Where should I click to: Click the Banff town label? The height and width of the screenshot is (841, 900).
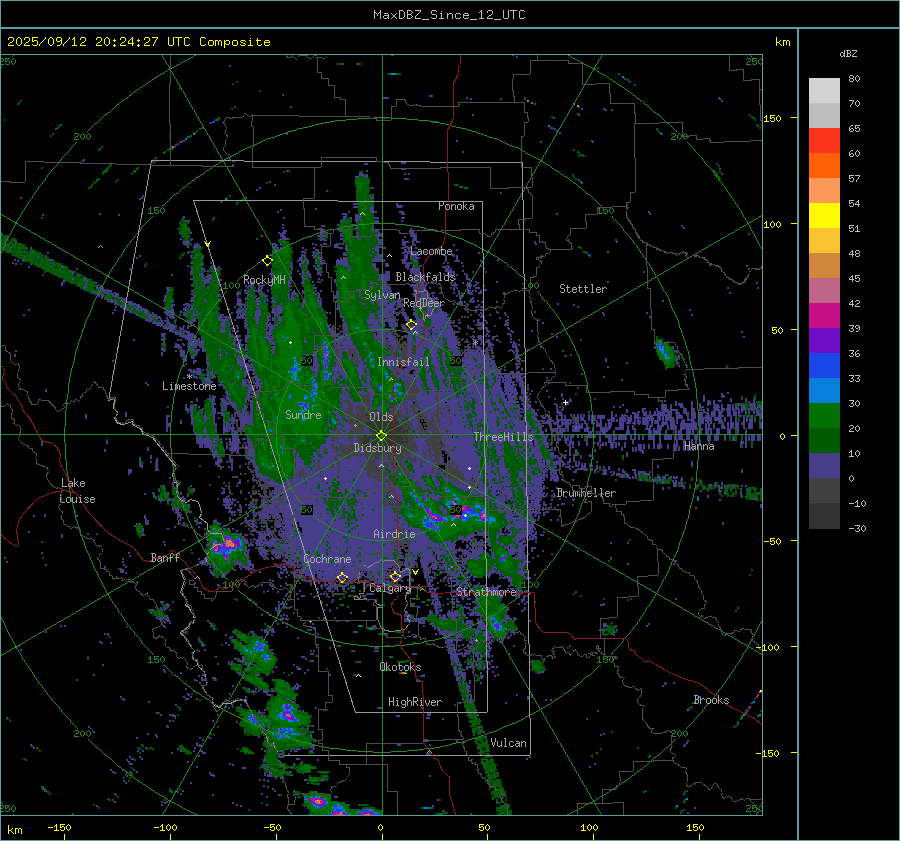pyautogui.click(x=165, y=557)
